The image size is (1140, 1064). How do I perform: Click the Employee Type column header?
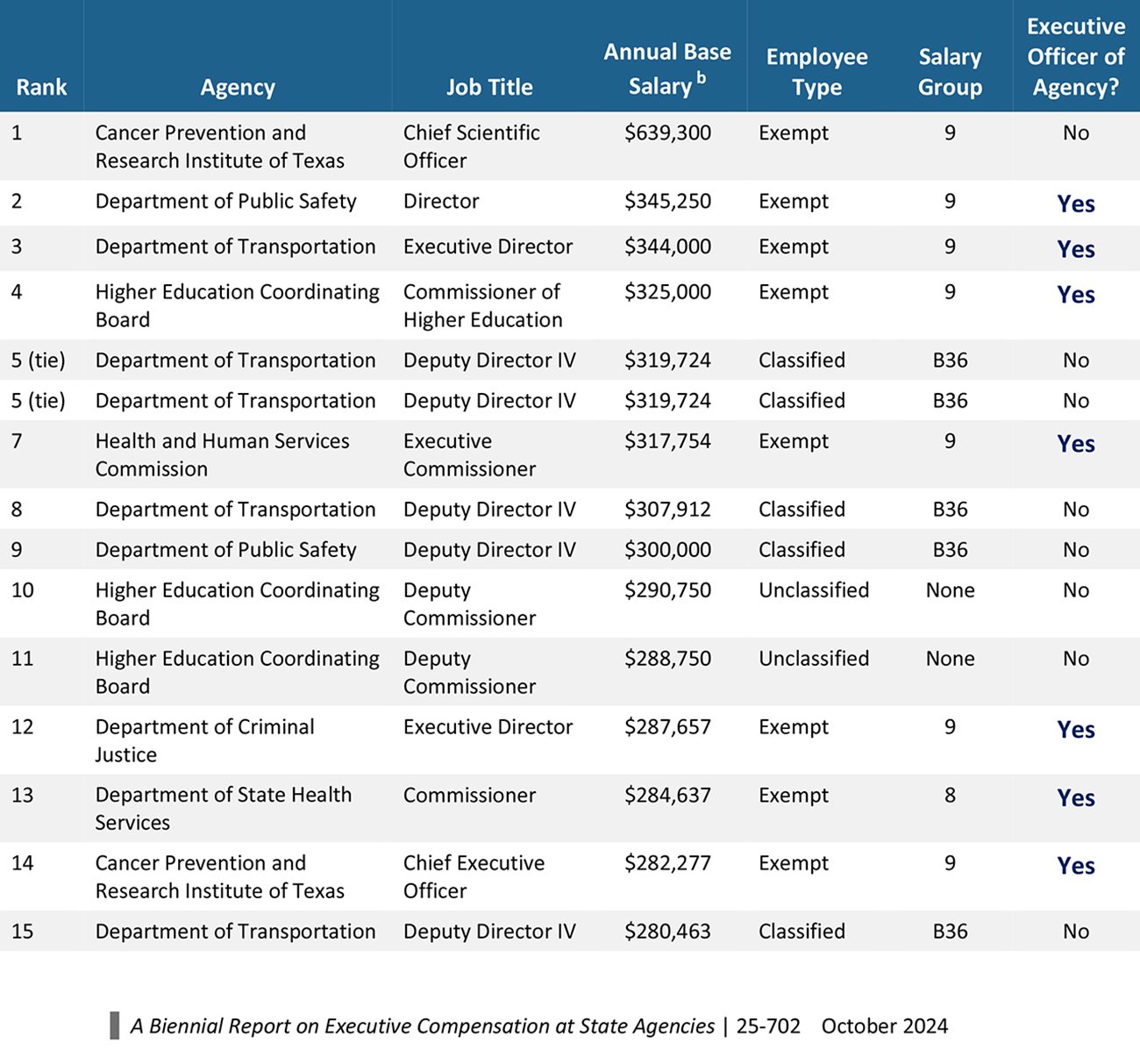click(x=816, y=72)
